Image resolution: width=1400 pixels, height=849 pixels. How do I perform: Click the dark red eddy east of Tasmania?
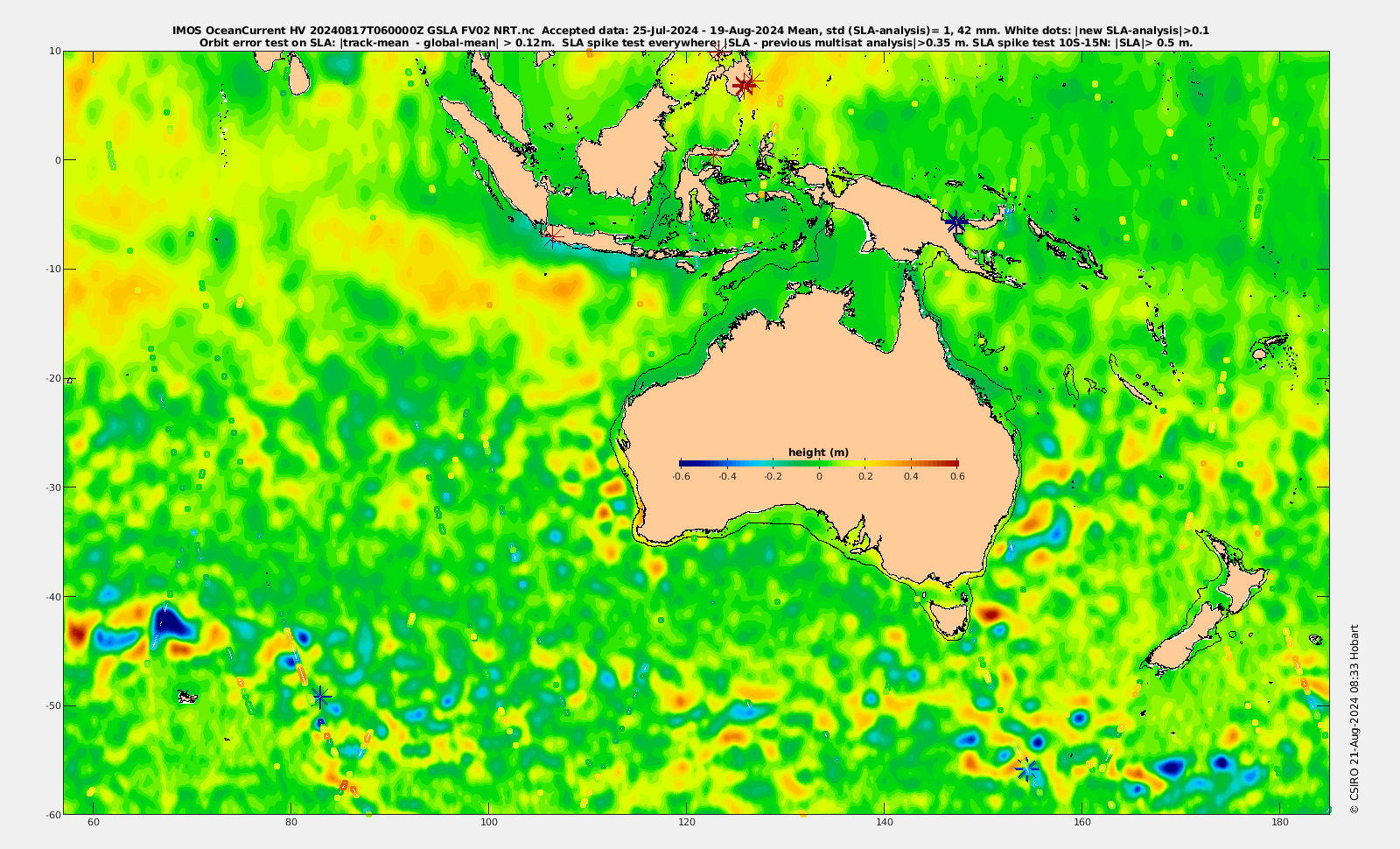[991, 614]
